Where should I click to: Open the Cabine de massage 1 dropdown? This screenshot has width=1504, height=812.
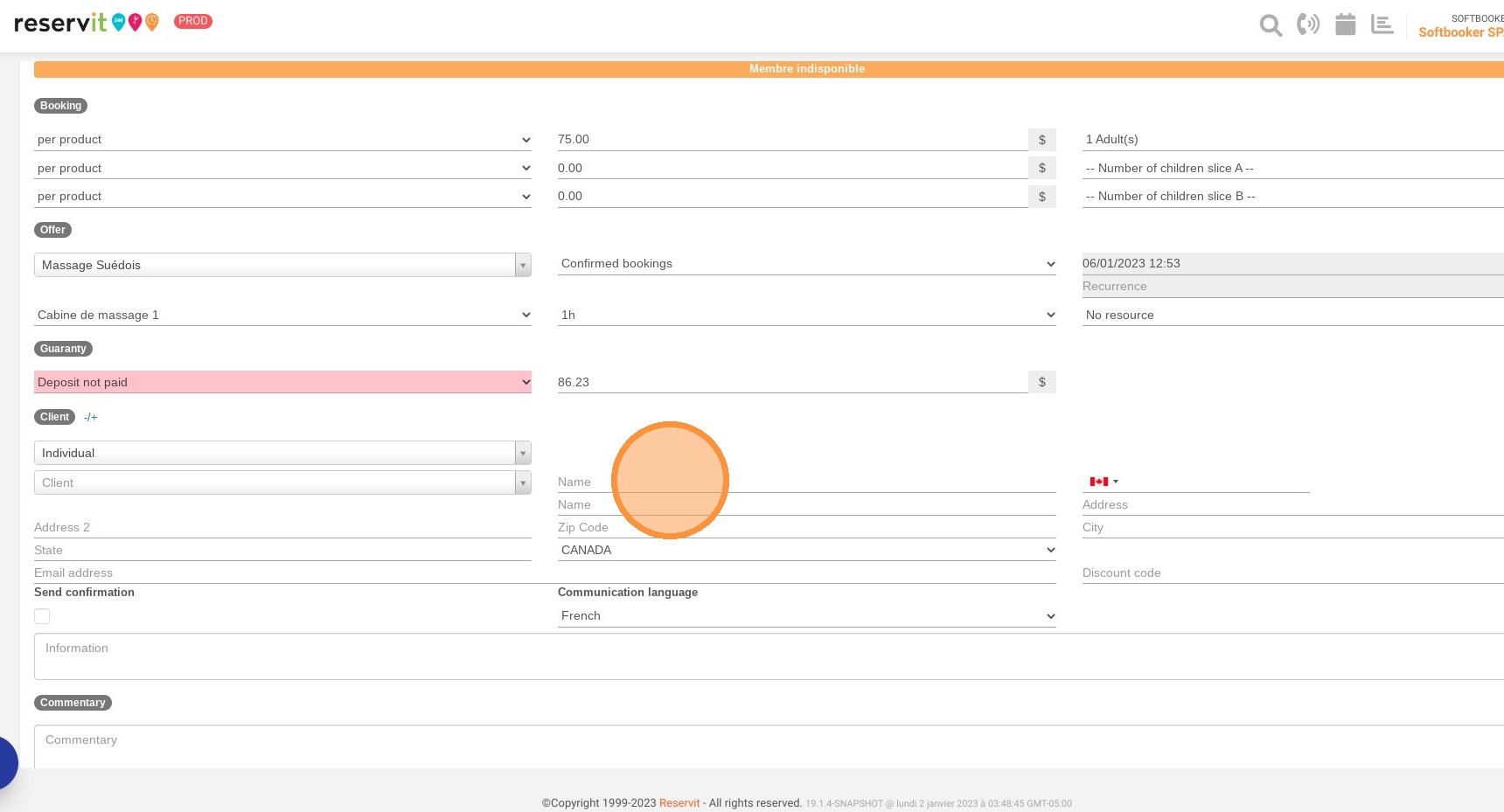[282, 315]
